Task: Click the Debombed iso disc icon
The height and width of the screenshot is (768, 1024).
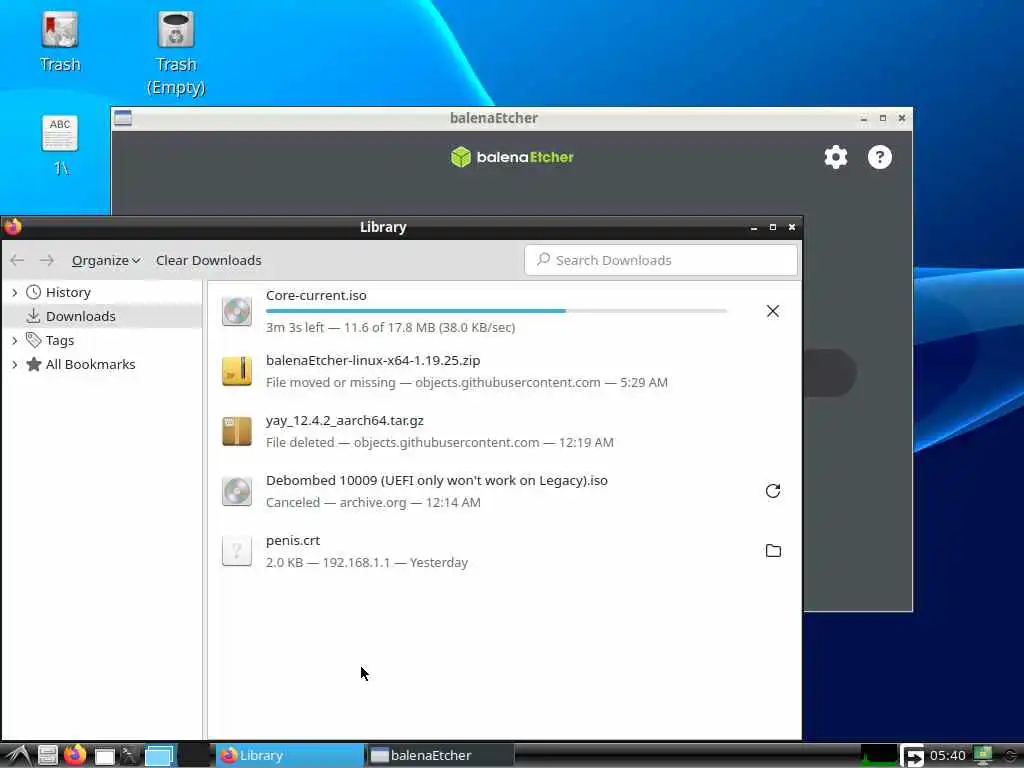Action: click(x=236, y=492)
